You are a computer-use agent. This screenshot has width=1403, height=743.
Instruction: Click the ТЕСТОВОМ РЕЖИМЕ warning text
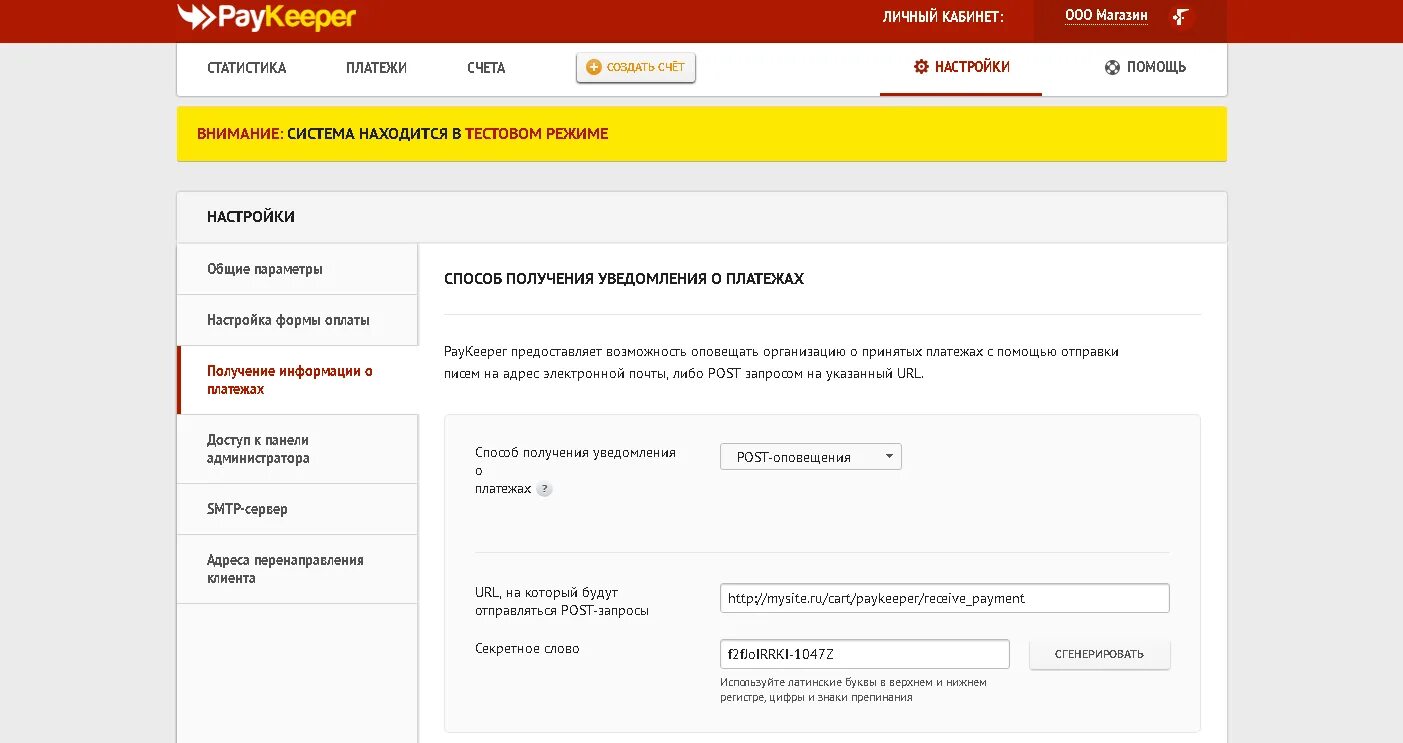537,133
